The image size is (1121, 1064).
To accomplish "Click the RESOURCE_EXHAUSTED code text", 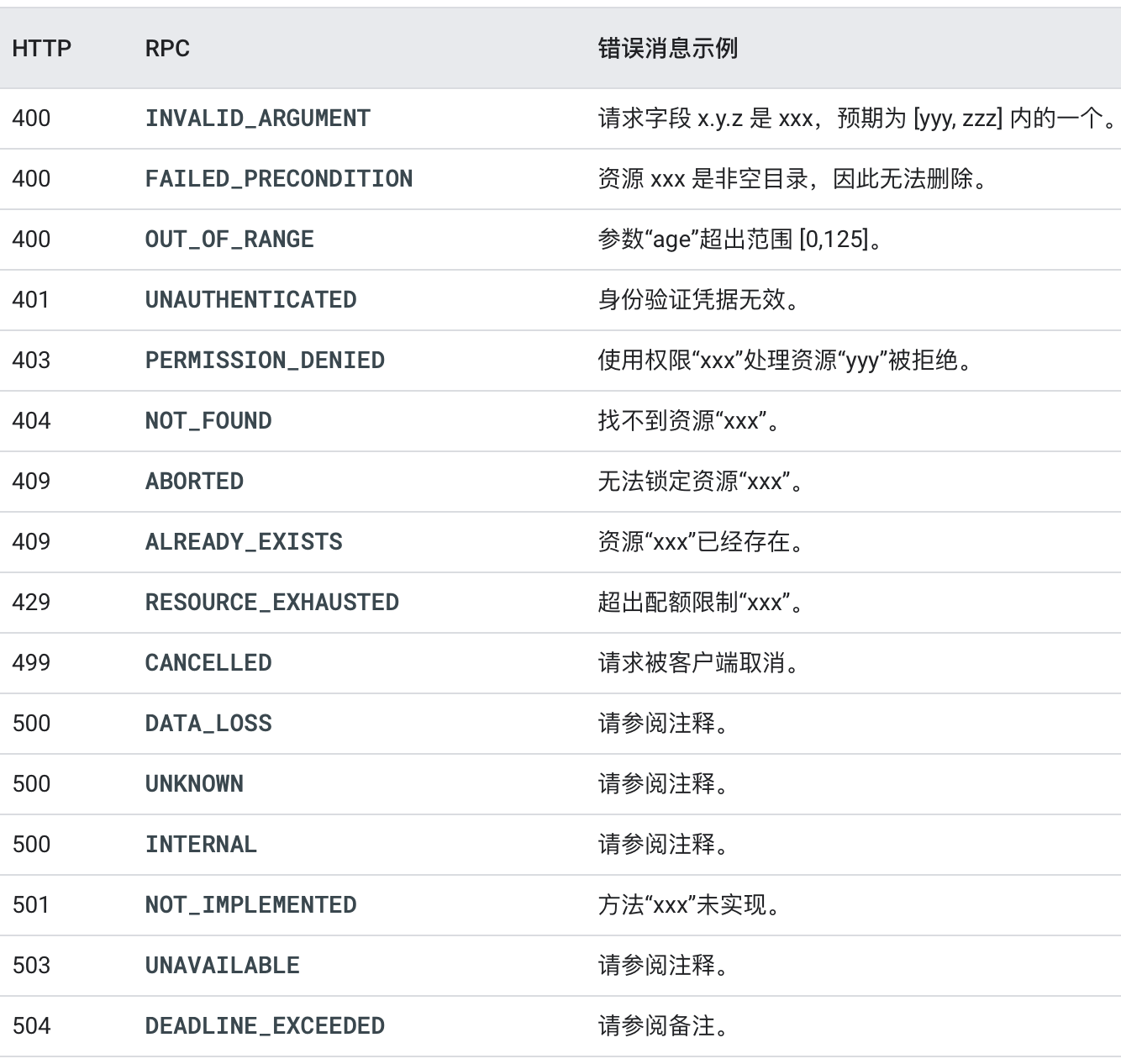I will click(x=272, y=603).
